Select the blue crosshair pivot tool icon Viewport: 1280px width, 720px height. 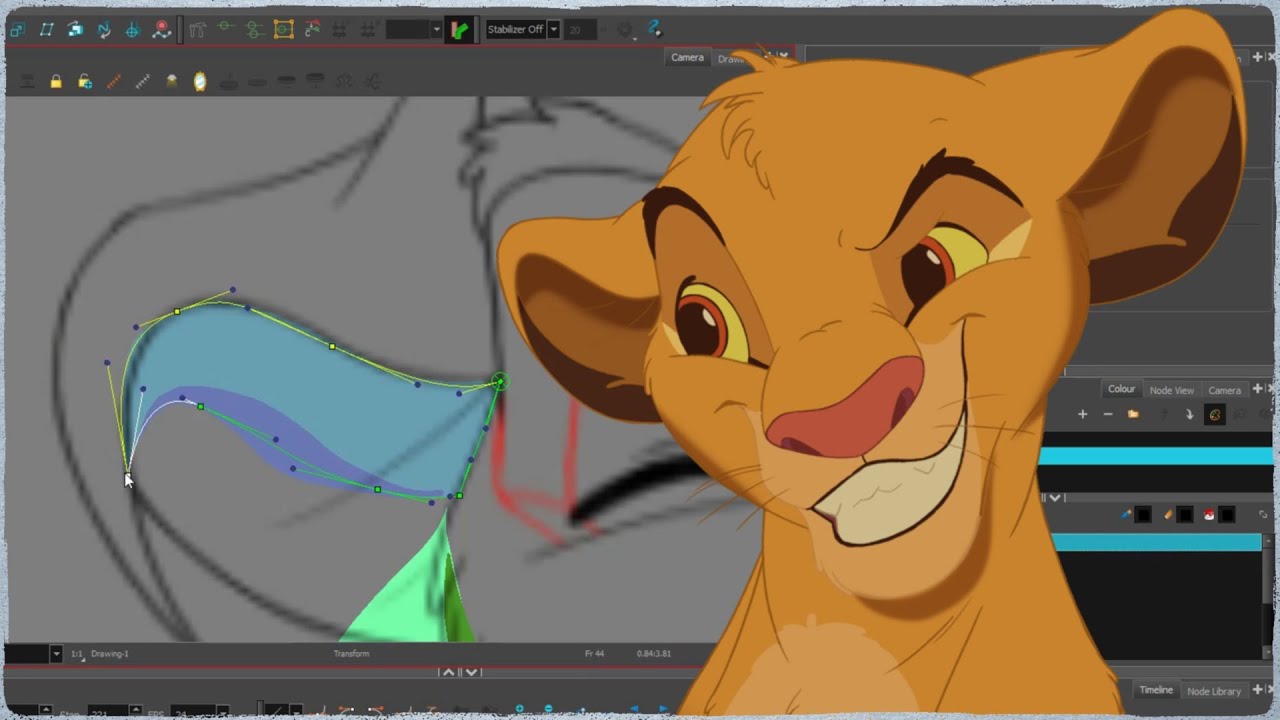[132, 30]
